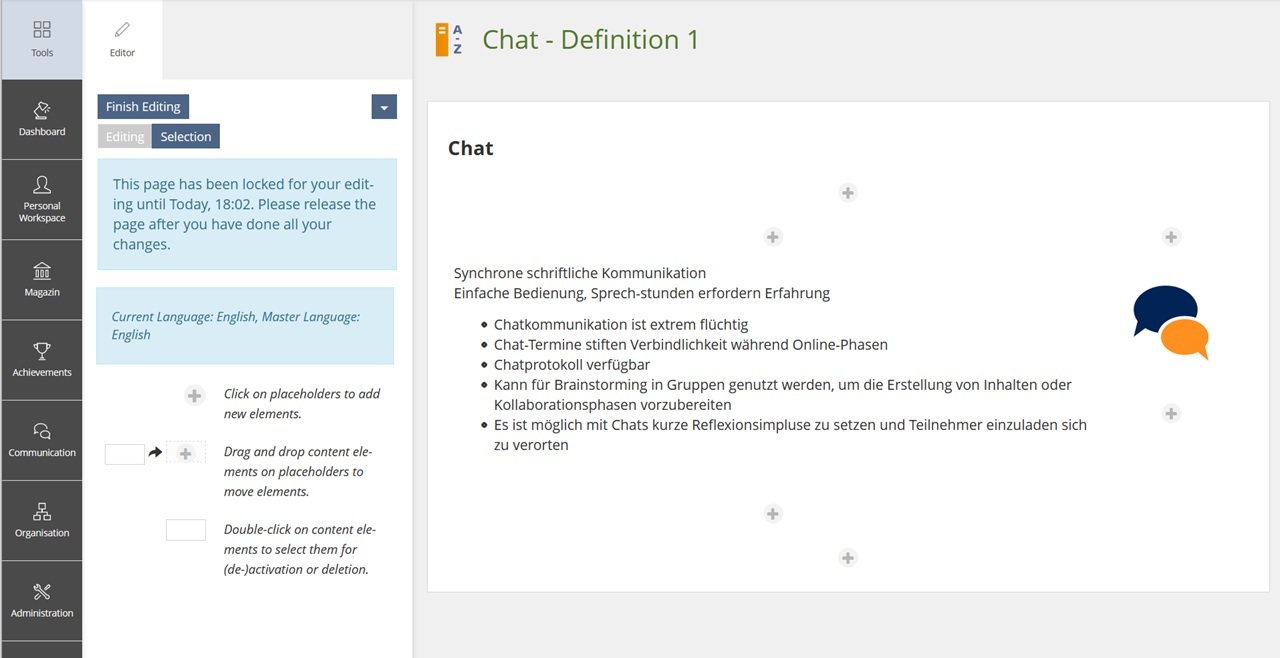
Task: Click the plus placeholder above the chat bubbles image
Action: click(x=1171, y=237)
